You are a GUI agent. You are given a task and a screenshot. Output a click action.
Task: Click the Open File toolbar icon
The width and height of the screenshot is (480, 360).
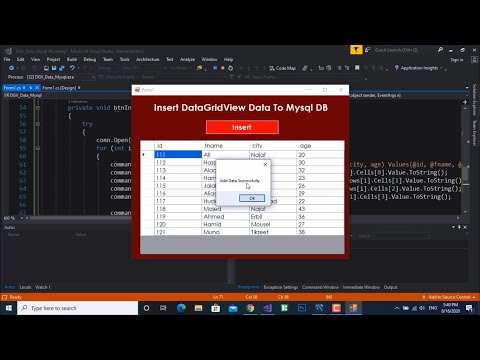point(46,68)
